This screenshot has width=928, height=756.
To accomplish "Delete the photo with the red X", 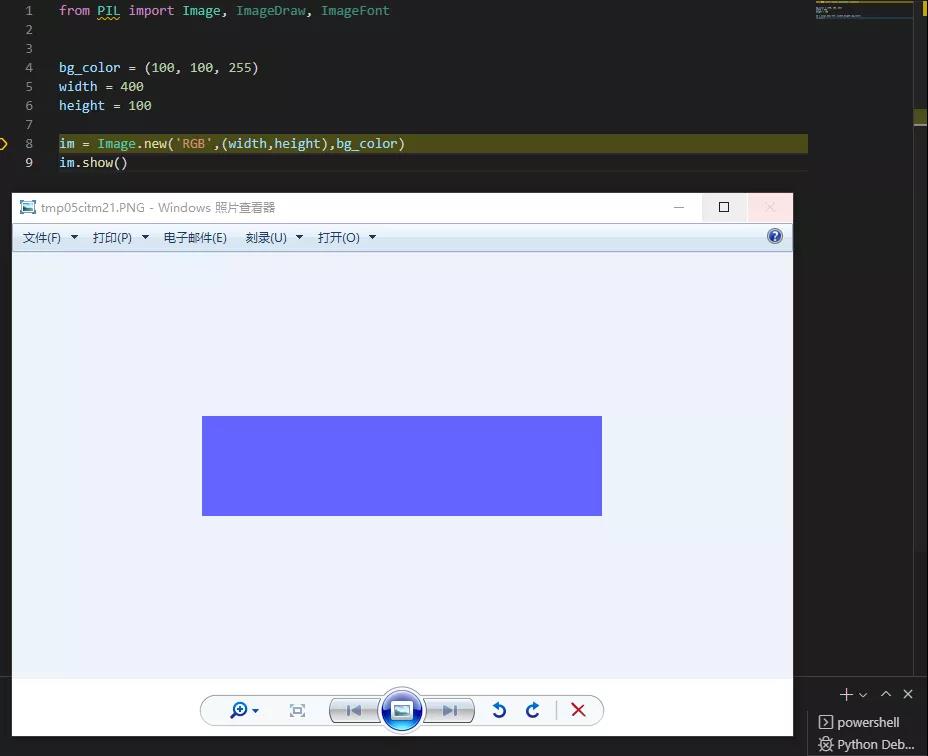I will point(578,710).
